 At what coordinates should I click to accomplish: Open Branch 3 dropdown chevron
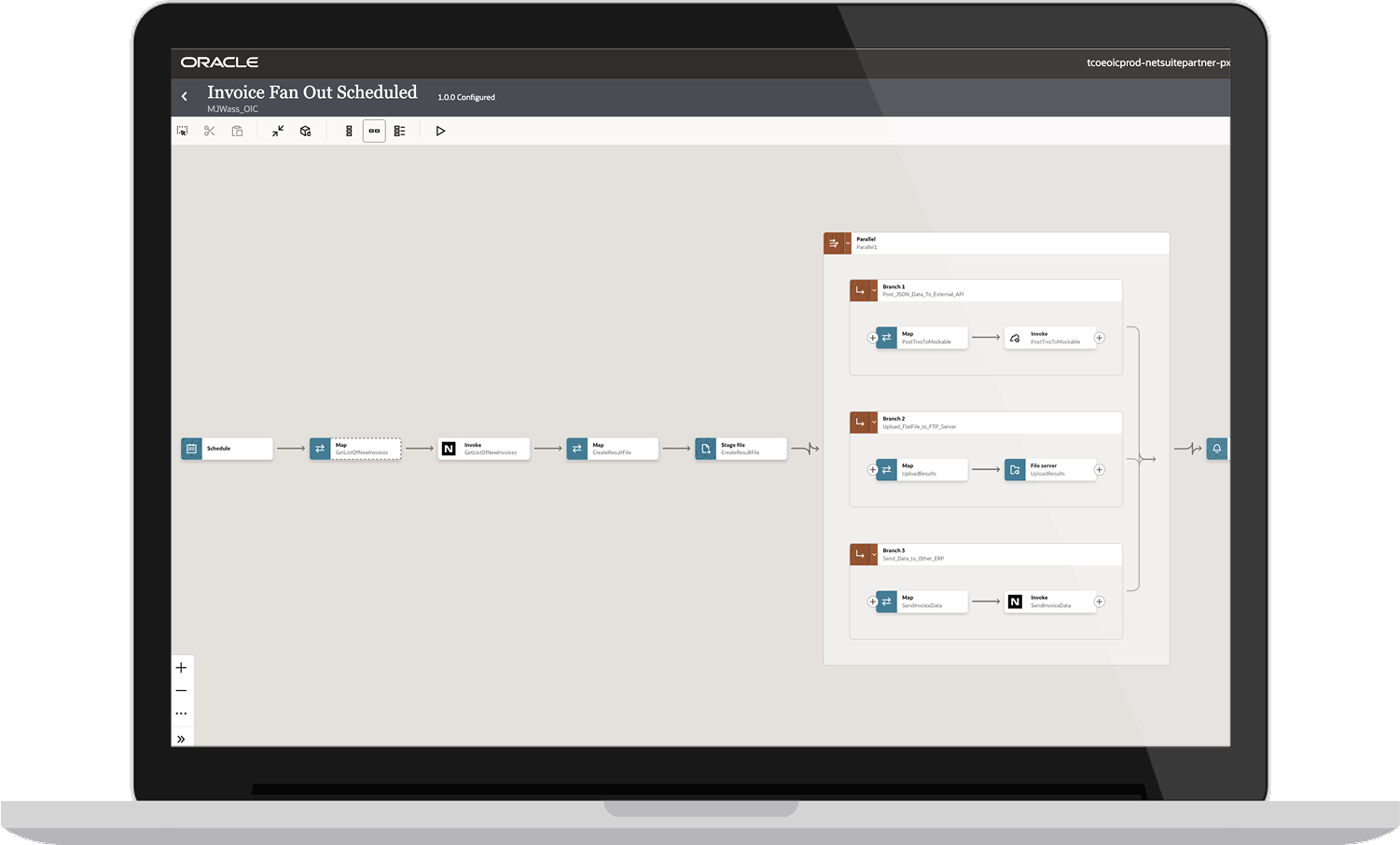point(874,554)
